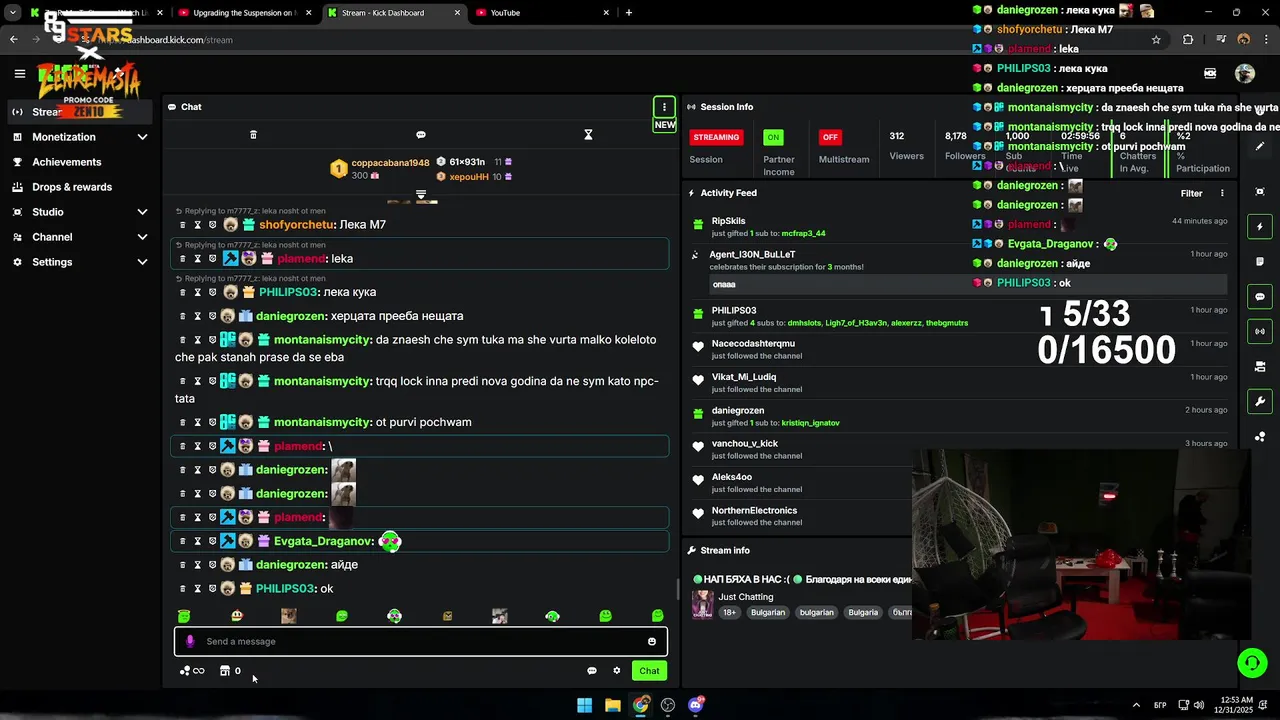Click username montanaismycity 'ot purvi pochwam'
The height and width of the screenshot is (720, 1280).
(323, 422)
